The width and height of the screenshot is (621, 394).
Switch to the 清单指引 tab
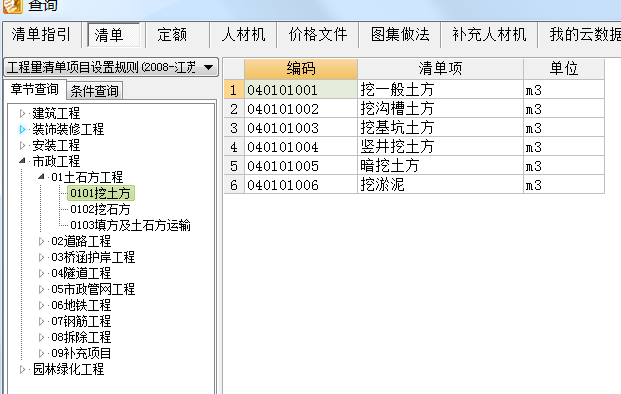click(41, 35)
